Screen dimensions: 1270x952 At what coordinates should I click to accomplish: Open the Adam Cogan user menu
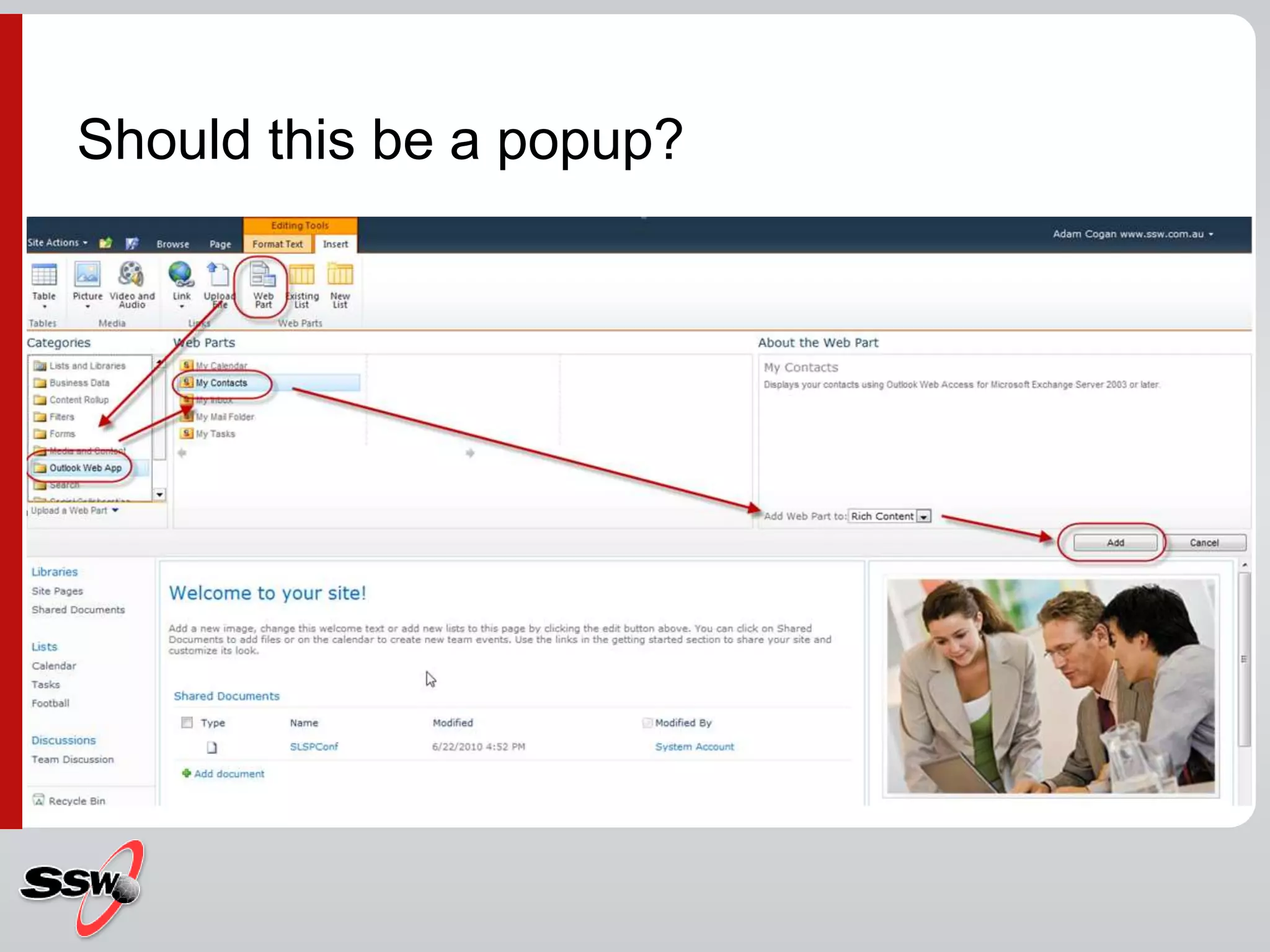(x=1133, y=234)
